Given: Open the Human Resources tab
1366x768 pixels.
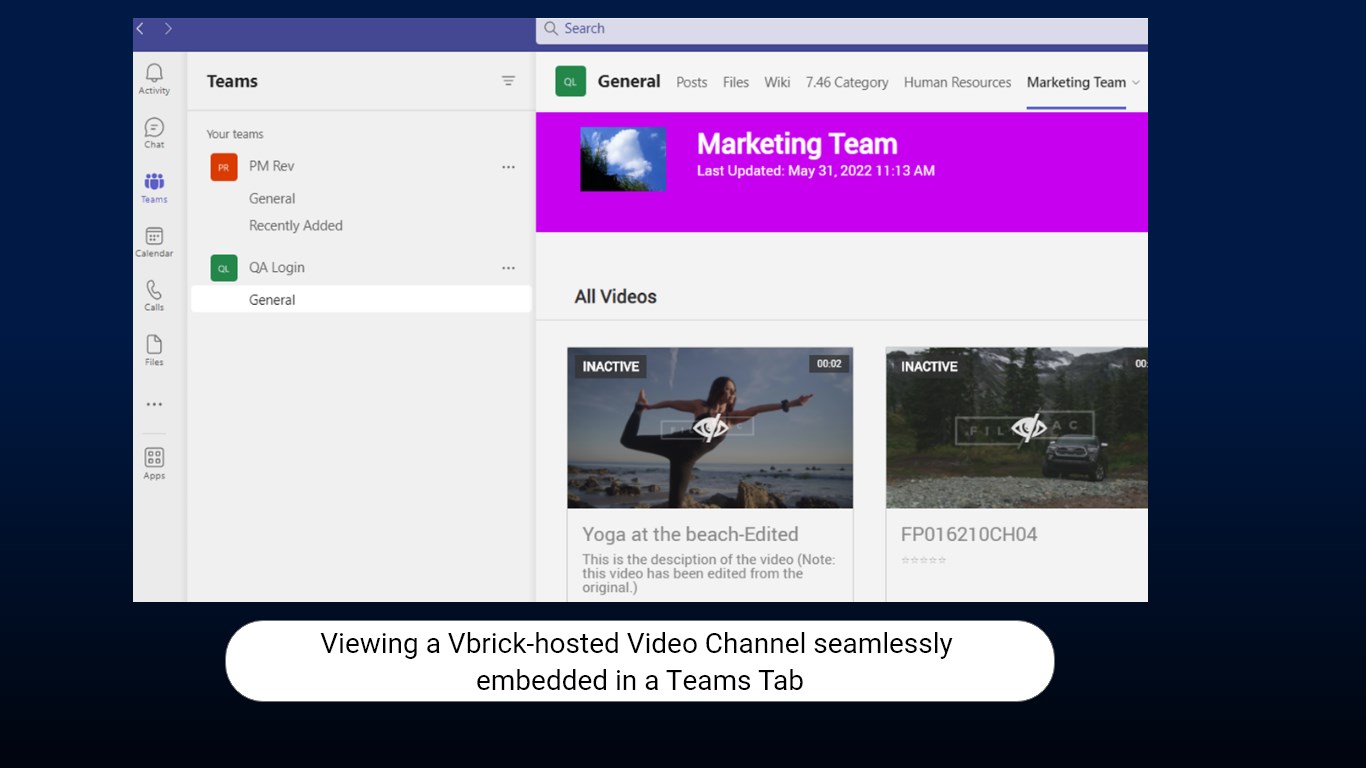Looking at the screenshot, I should pos(958,83).
